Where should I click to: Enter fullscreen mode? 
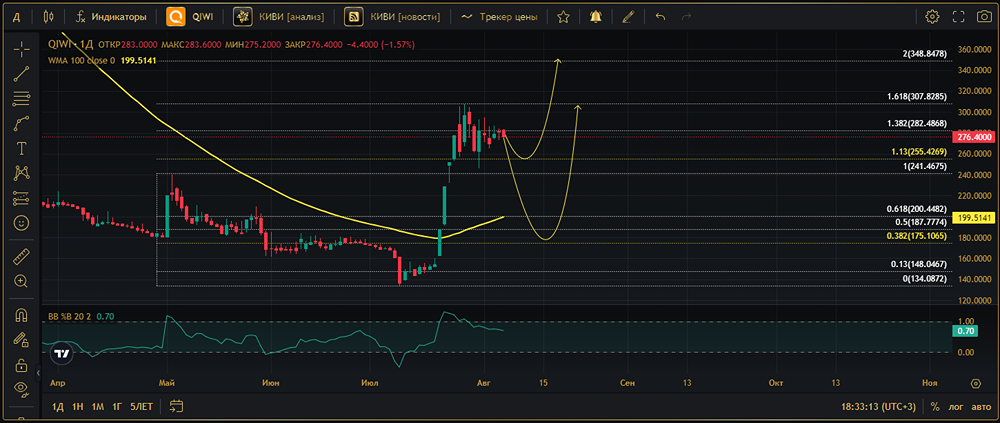(x=959, y=17)
